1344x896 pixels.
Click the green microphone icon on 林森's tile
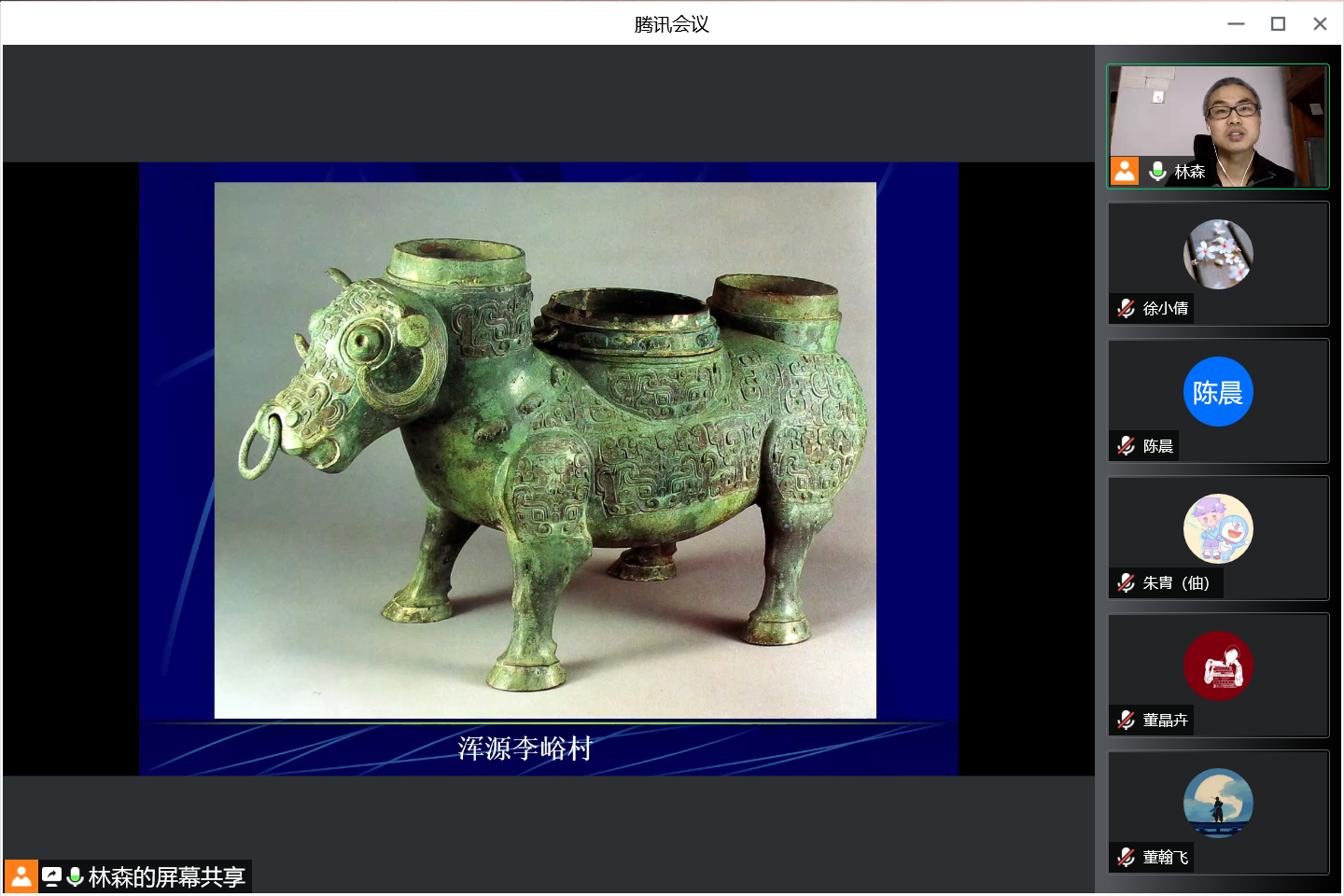(x=1157, y=171)
